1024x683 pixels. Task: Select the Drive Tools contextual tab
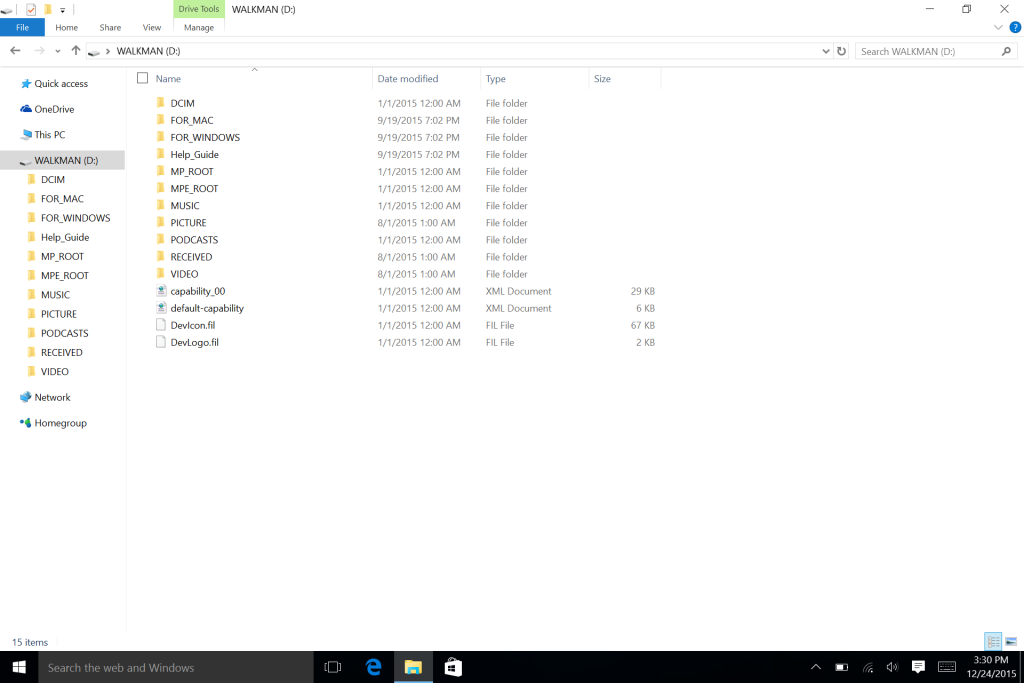point(199,9)
